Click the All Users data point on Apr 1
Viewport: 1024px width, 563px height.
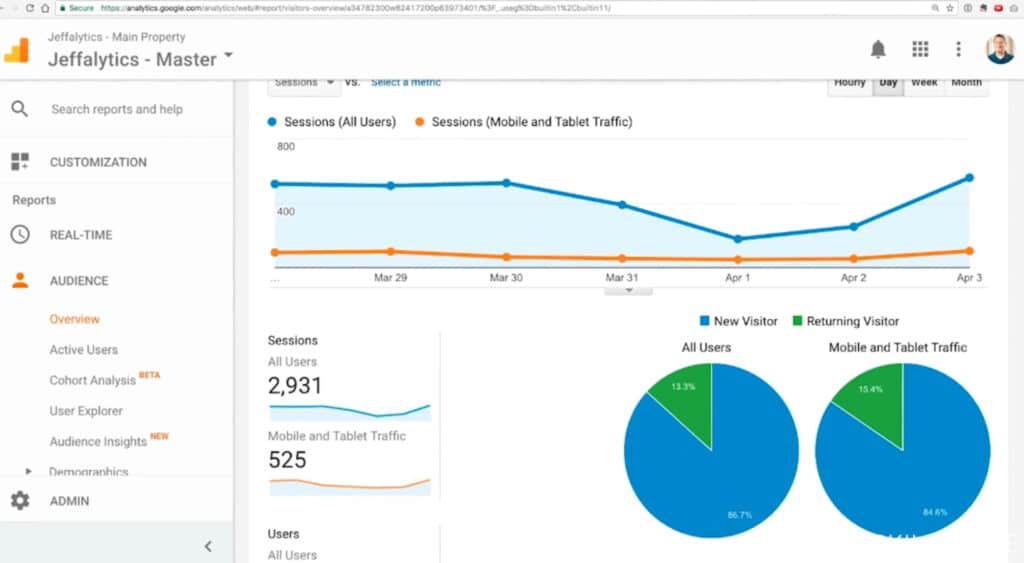(737, 239)
